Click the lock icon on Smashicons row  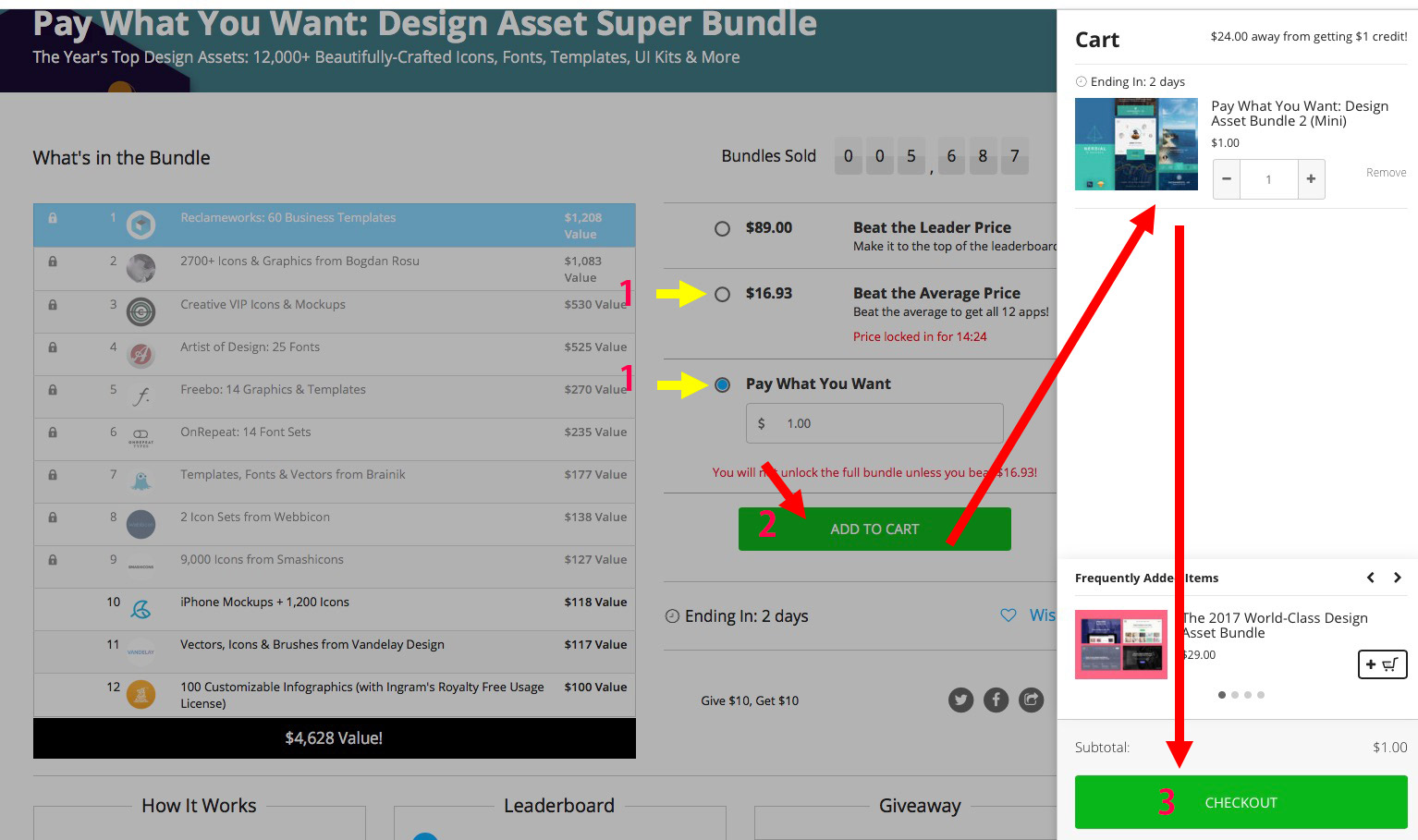coord(53,560)
